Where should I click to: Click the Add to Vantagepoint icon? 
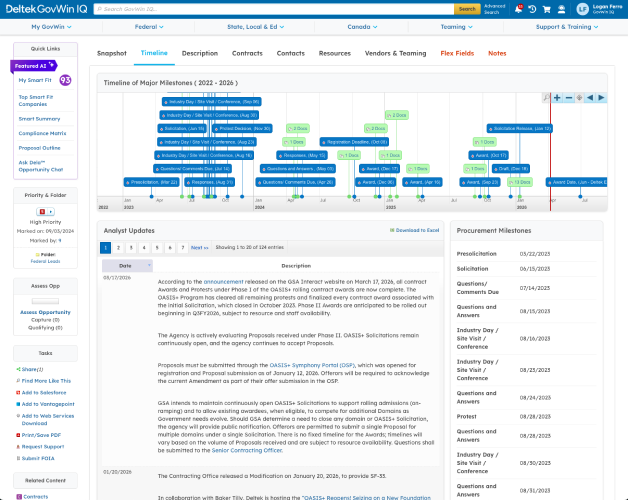(x=18, y=404)
